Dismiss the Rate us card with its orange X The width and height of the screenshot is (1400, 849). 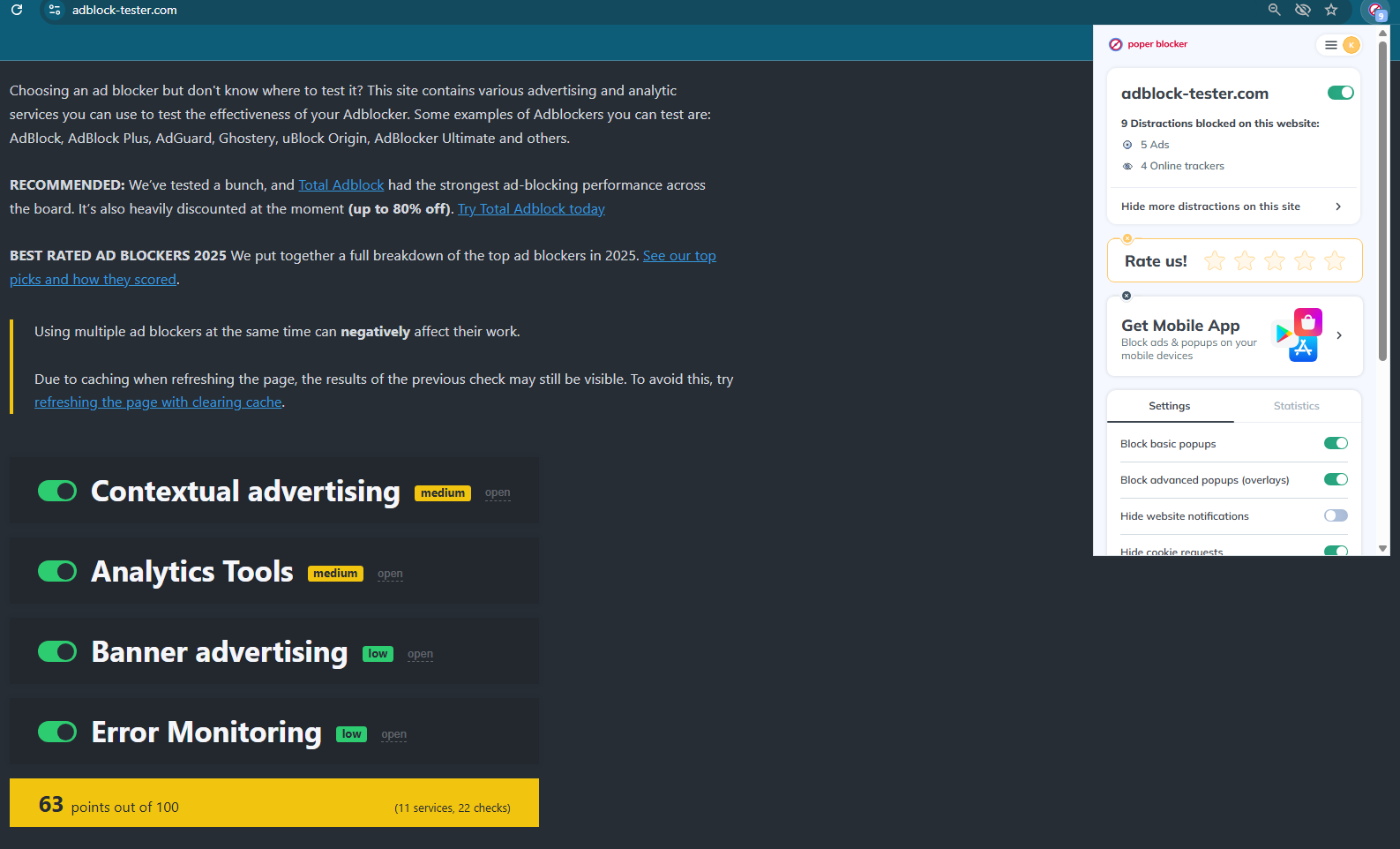pos(1127,239)
